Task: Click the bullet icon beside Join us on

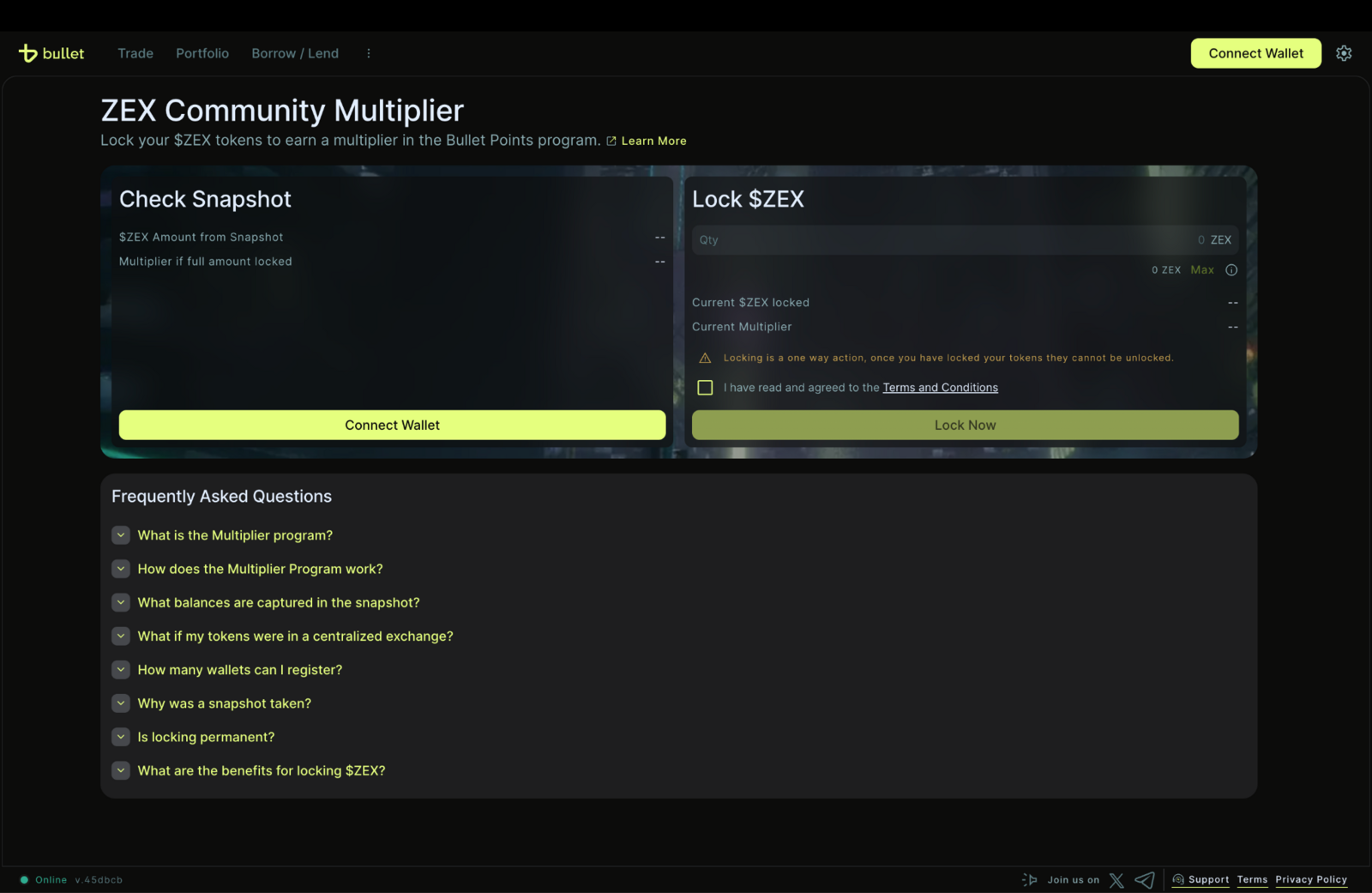Action: pos(1030,880)
